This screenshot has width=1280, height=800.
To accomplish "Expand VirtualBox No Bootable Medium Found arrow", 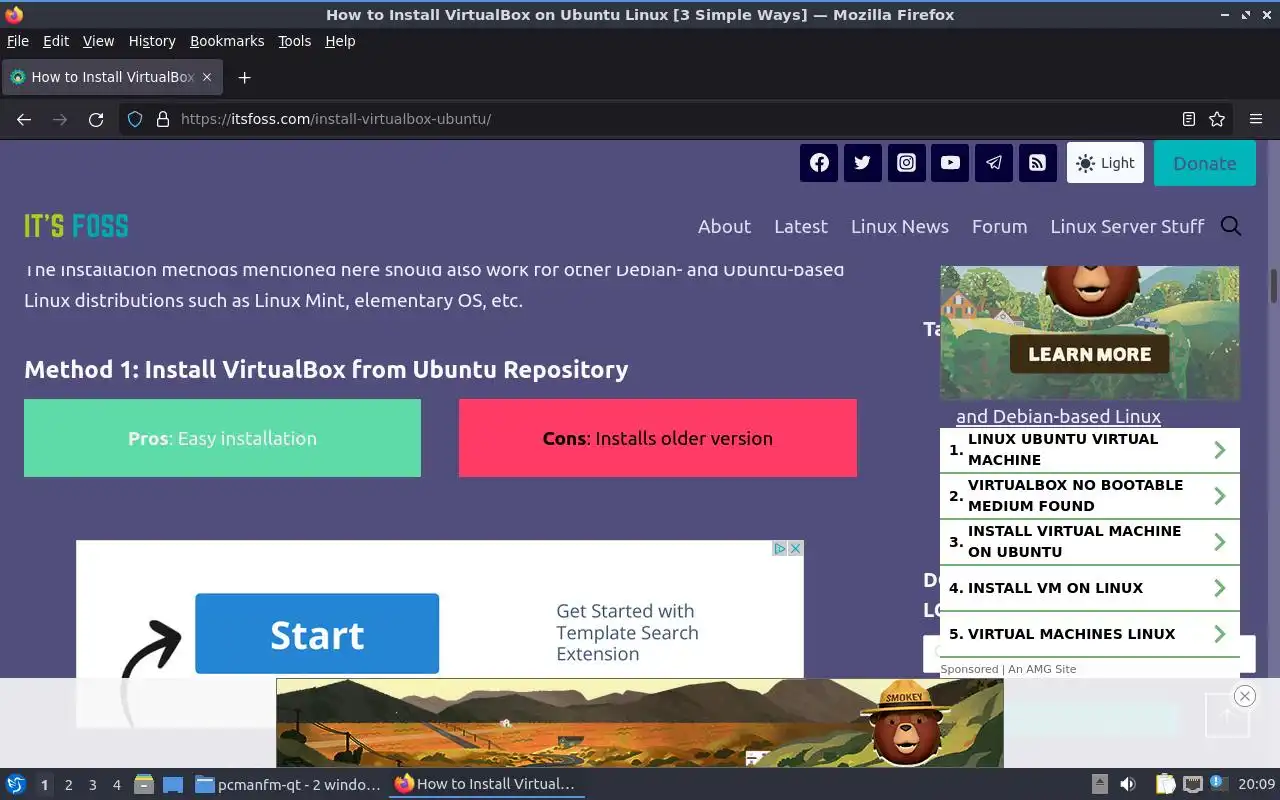I will [x=1220, y=496].
